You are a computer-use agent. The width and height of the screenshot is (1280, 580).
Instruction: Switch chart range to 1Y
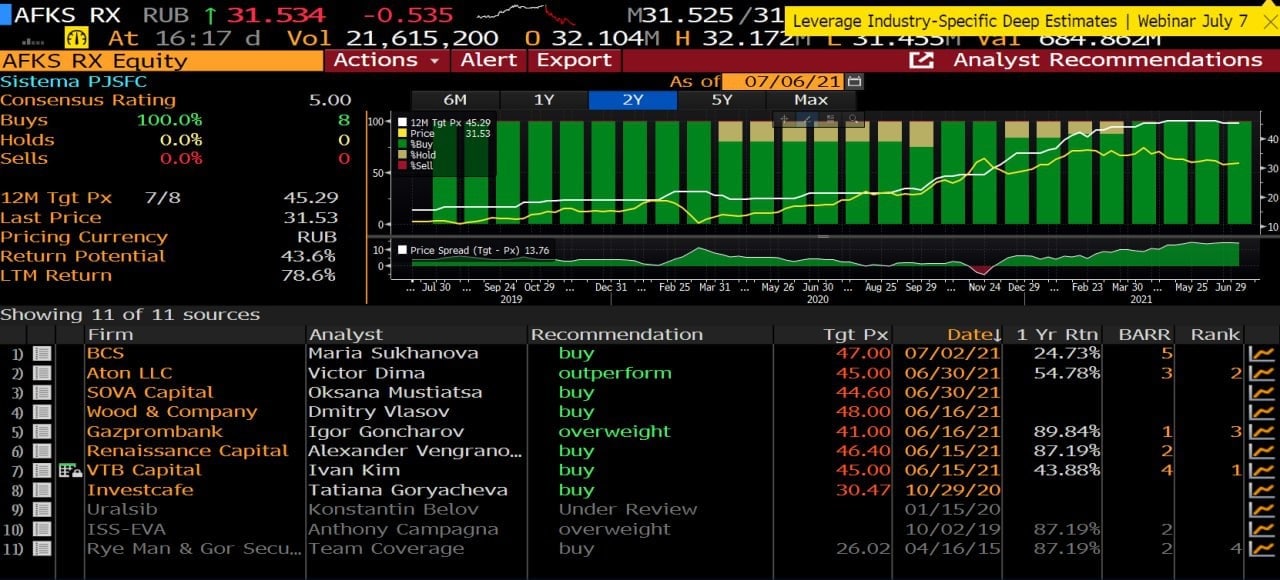pos(544,100)
